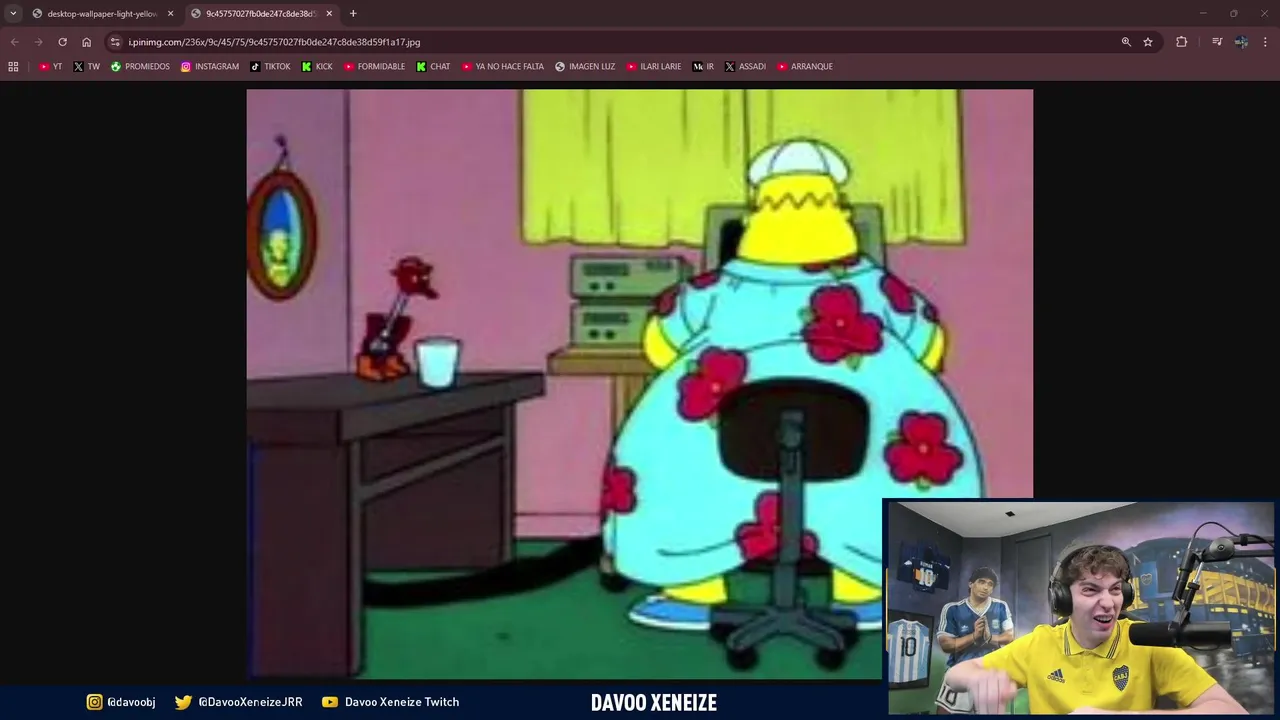View site information icon in address bar
The image size is (1280, 720).
click(115, 42)
